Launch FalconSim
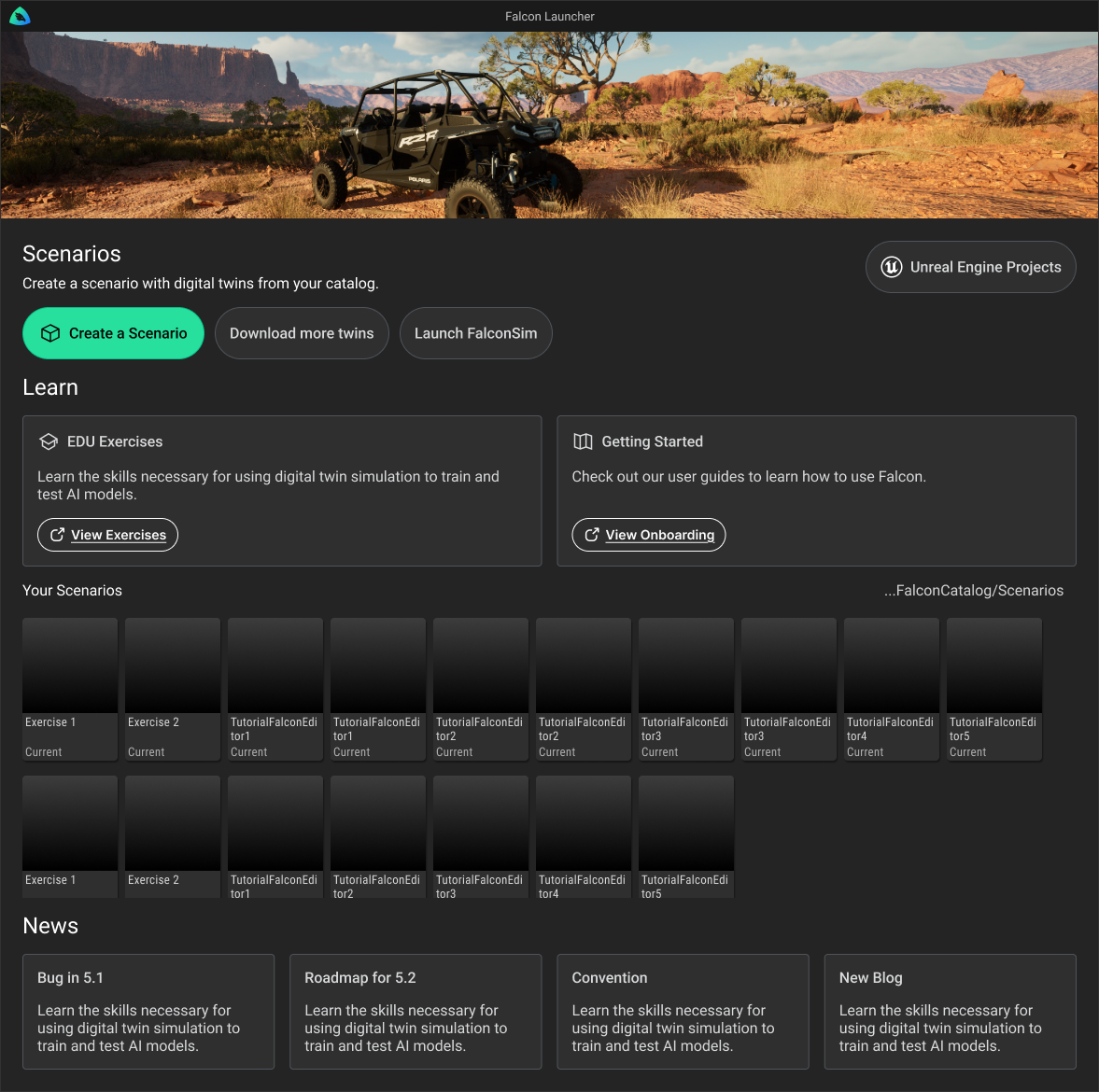Screen dimensions: 1099x1092 click(x=475, y=332)
